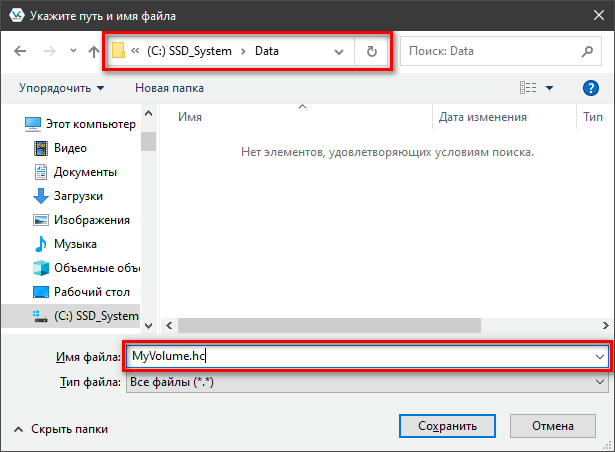The height and width of the screenshot is (452, 615).
Task: Refresh the Data folder listing
Action: point(372,51)
